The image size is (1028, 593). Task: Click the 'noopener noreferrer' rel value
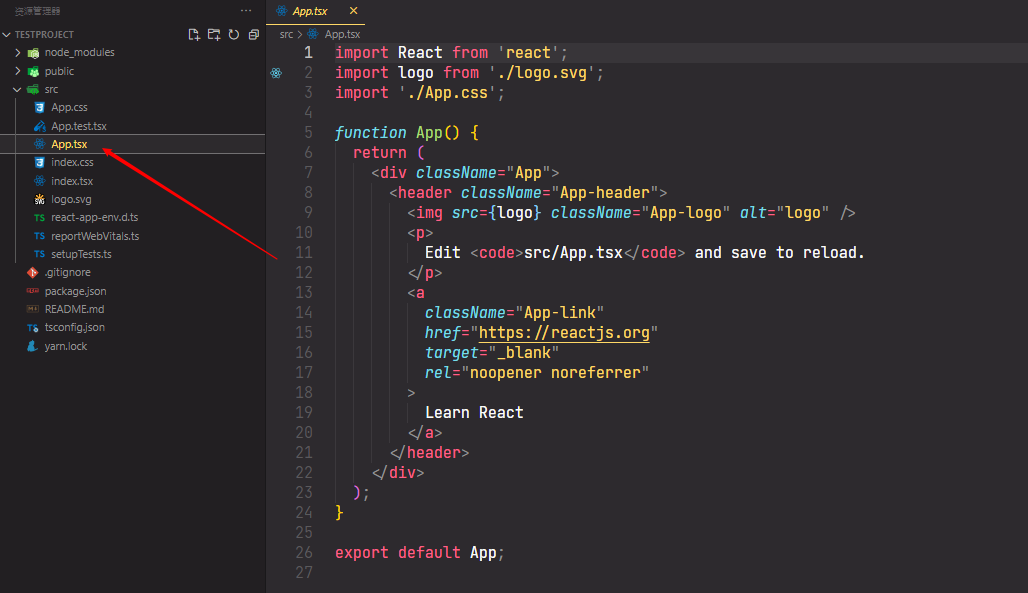pos(555,373)
